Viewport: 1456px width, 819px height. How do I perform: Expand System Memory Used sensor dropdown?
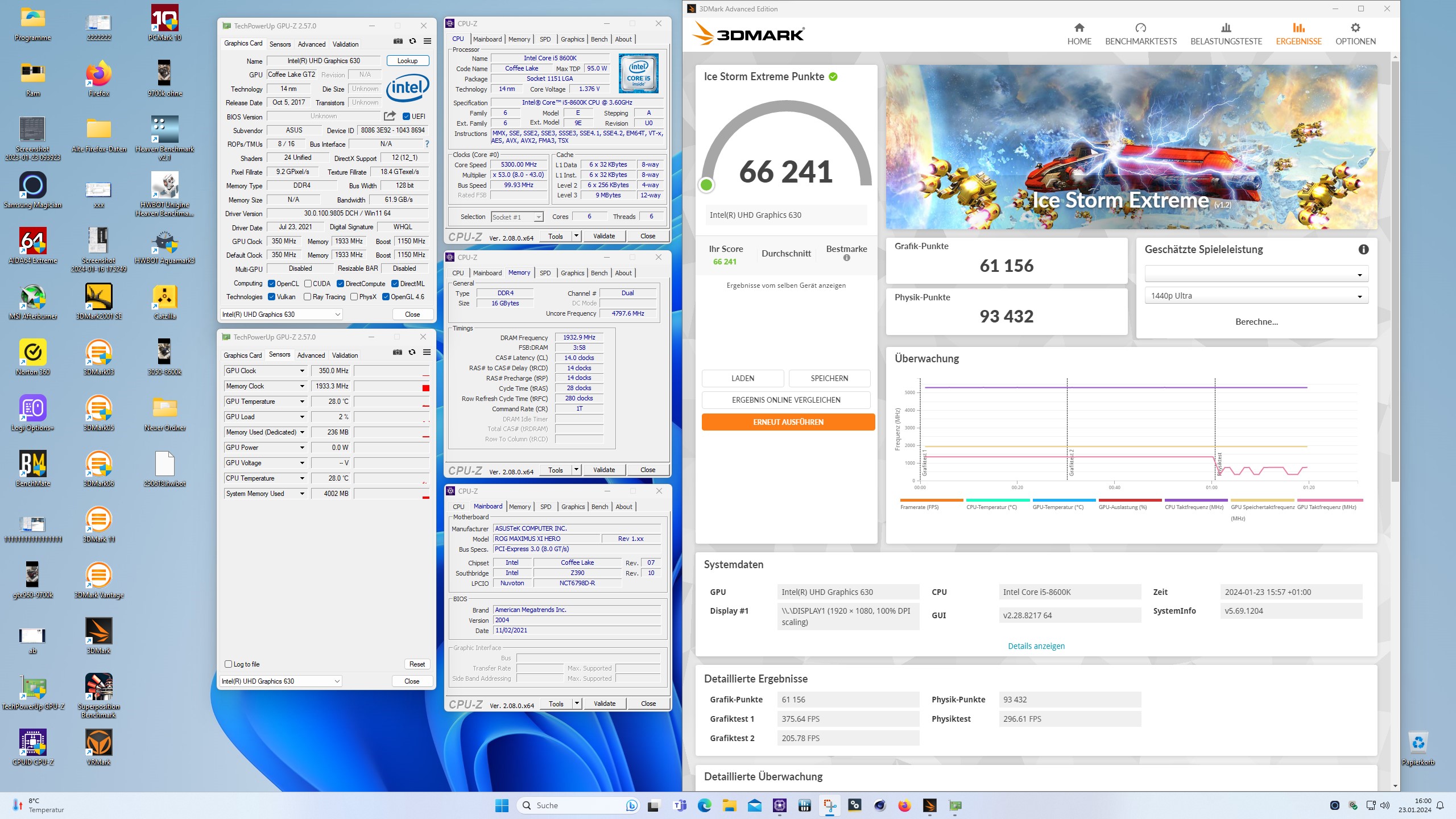[302, 493]
